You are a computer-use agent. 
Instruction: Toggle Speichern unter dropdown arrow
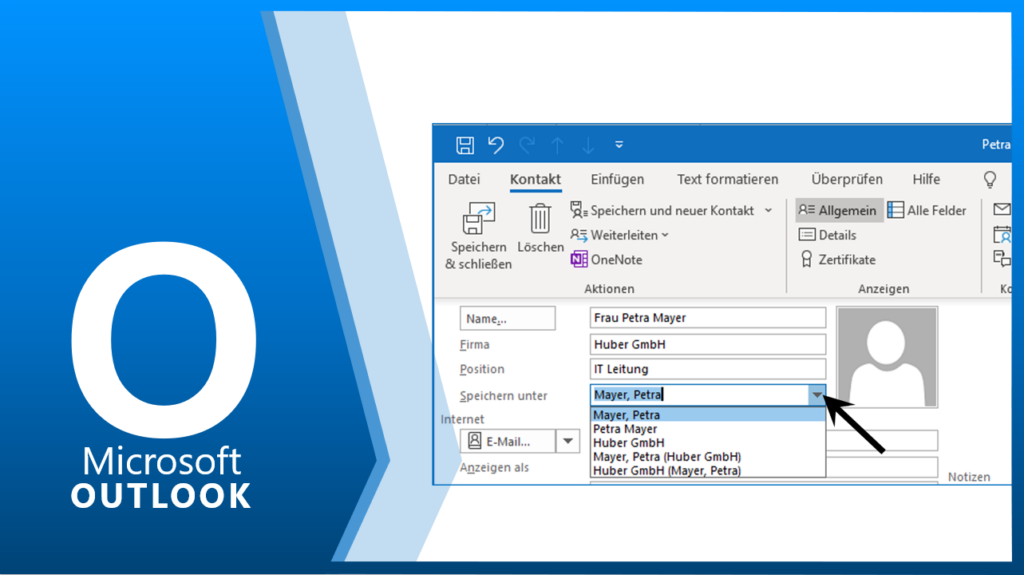[816, 395]
